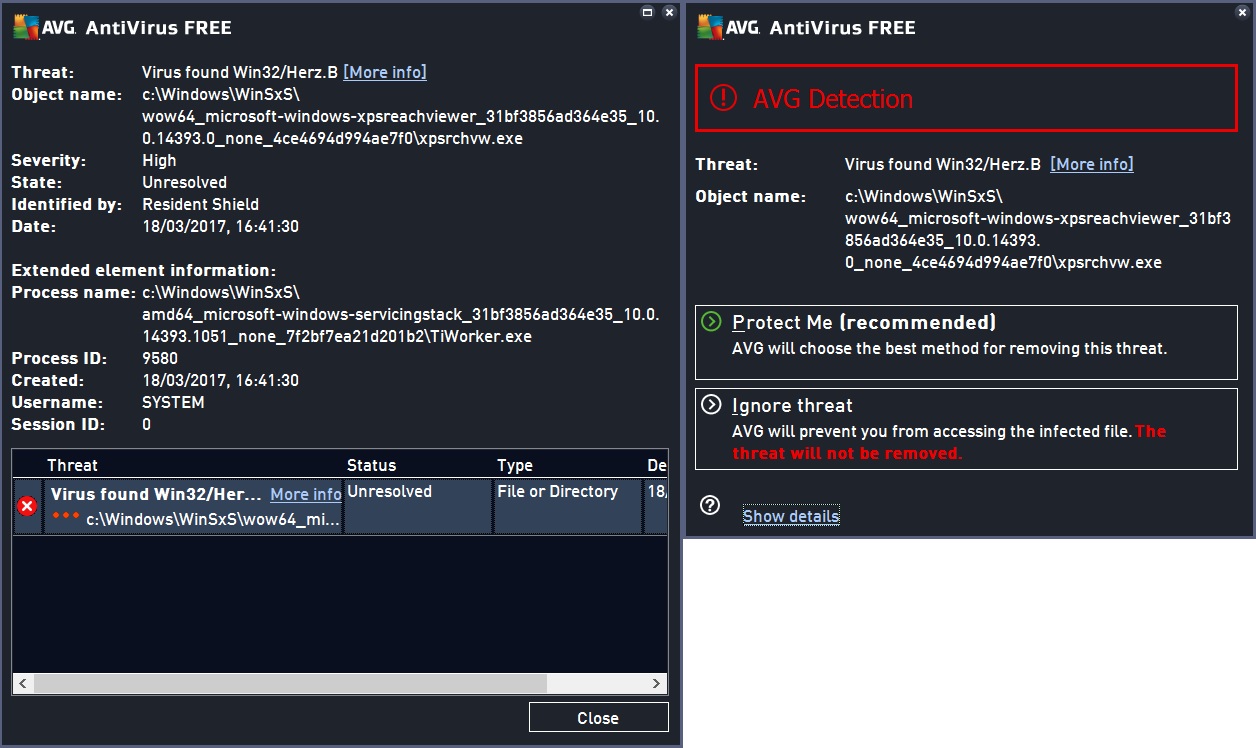Sort the list by the Status column header
1256x748 pixels.
(371, 465)
